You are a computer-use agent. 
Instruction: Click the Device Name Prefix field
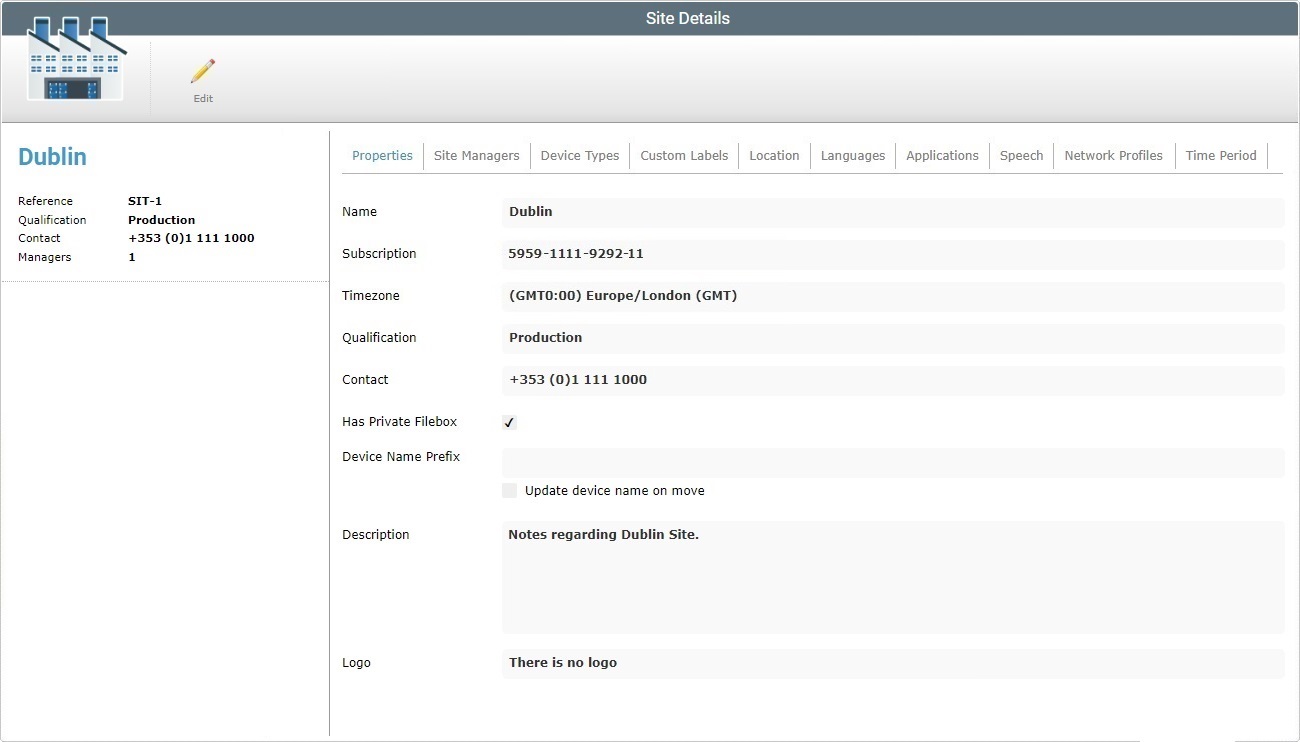tap(893, 461)
